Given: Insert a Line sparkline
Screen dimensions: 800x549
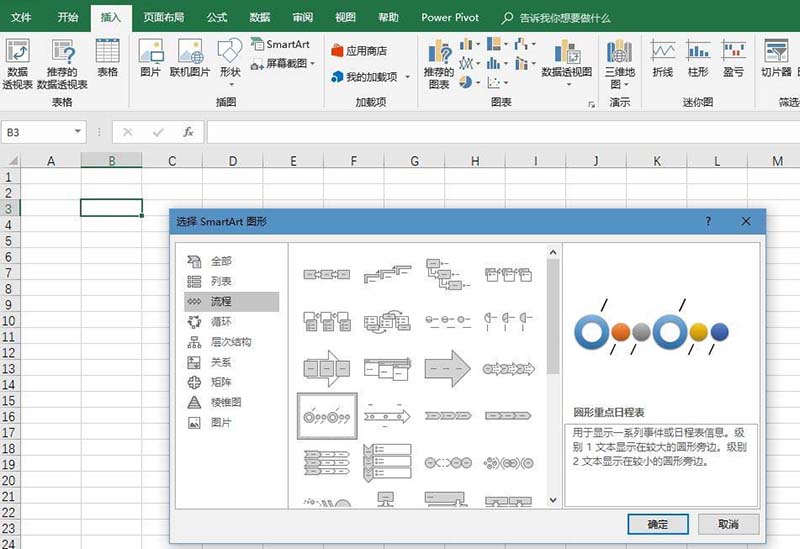Looking at the screenshot, I should [663, 57].
